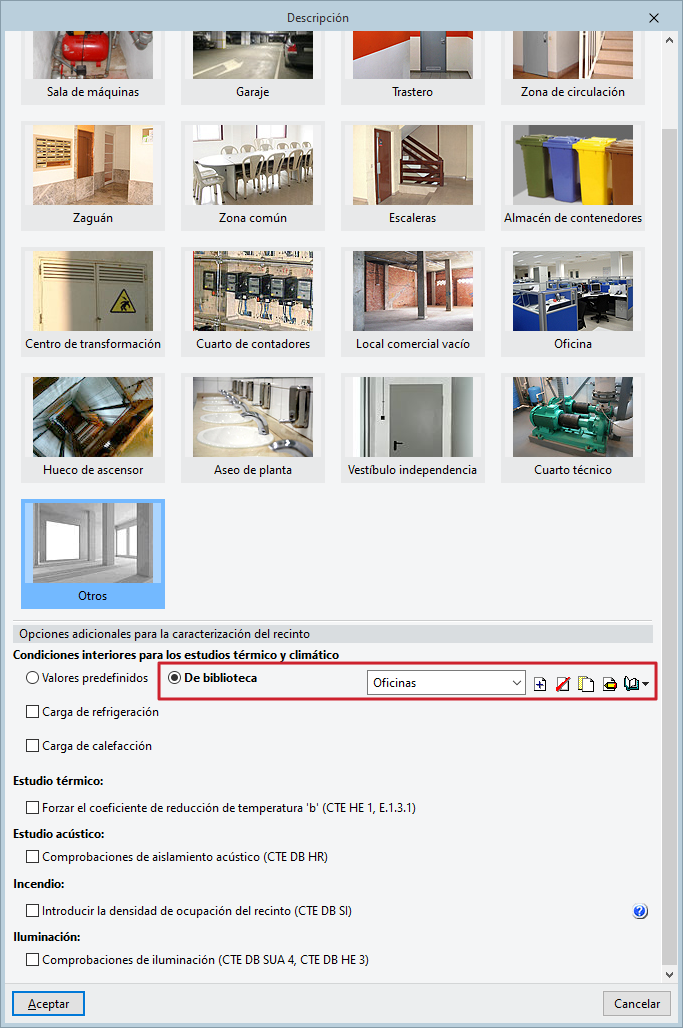This screenshot has width=683, height=1028.
Task: Click the vertical scrollbar thumb
Action: (669, 546)
